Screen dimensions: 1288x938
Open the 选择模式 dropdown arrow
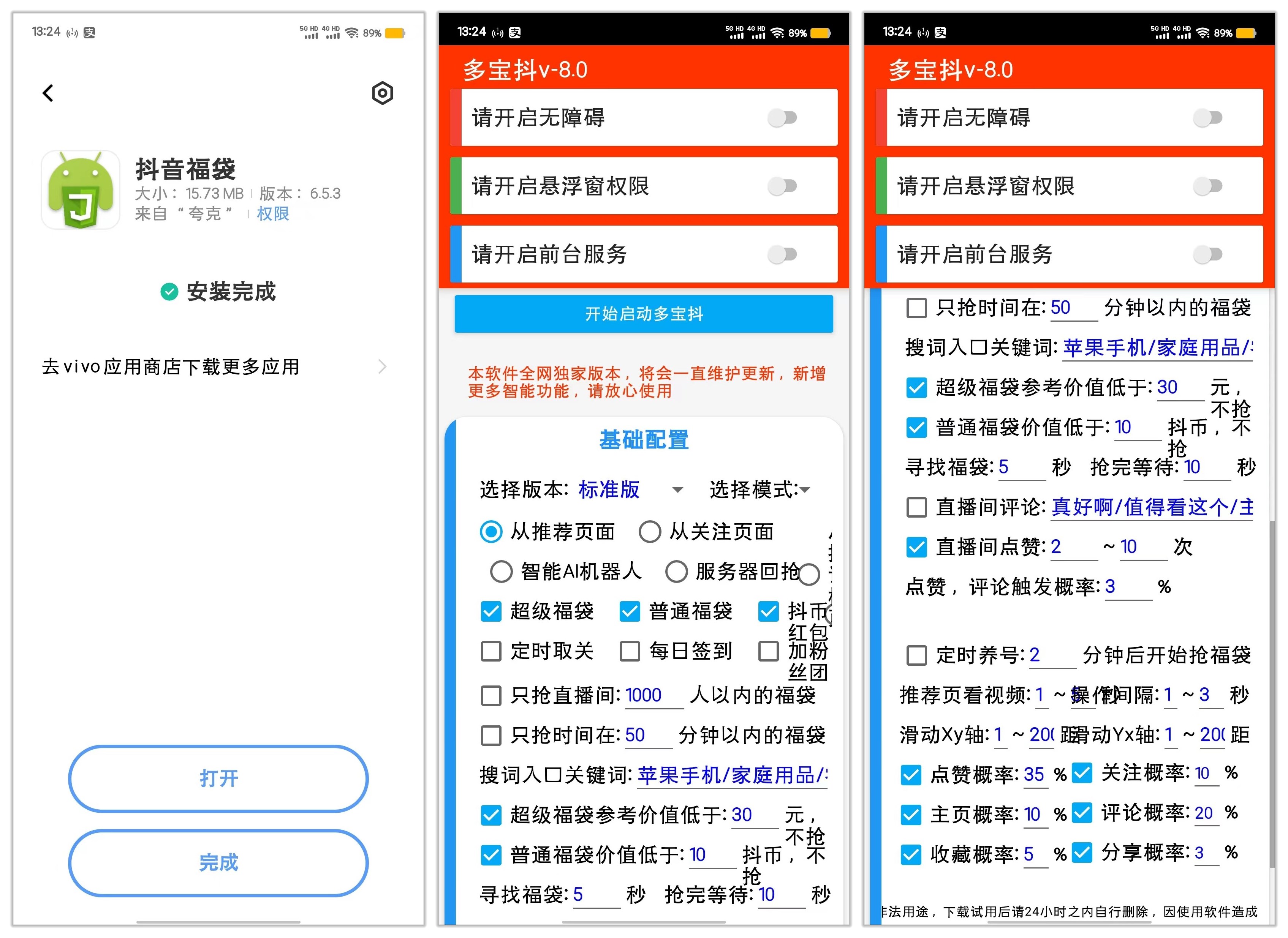click(804, 490)
